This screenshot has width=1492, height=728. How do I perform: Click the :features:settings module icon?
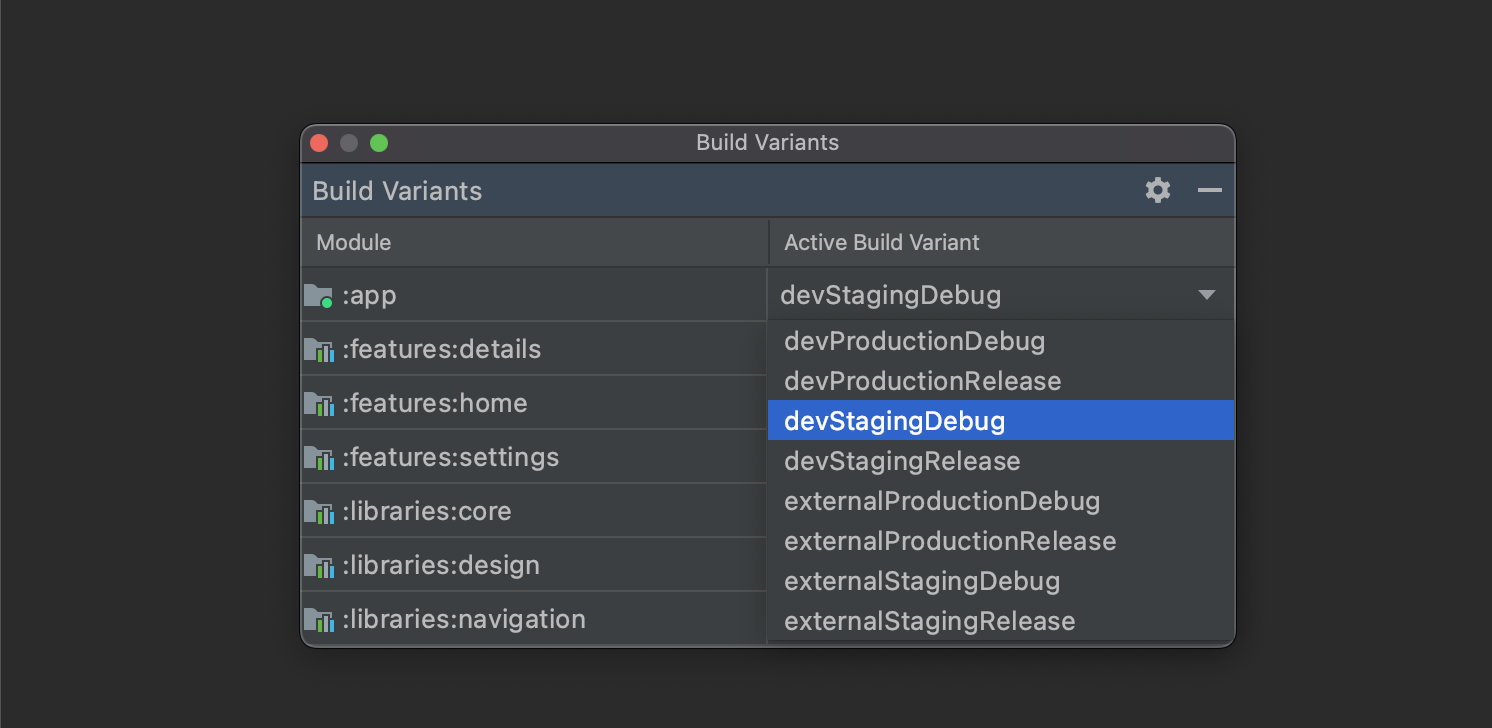coord(318,458)
